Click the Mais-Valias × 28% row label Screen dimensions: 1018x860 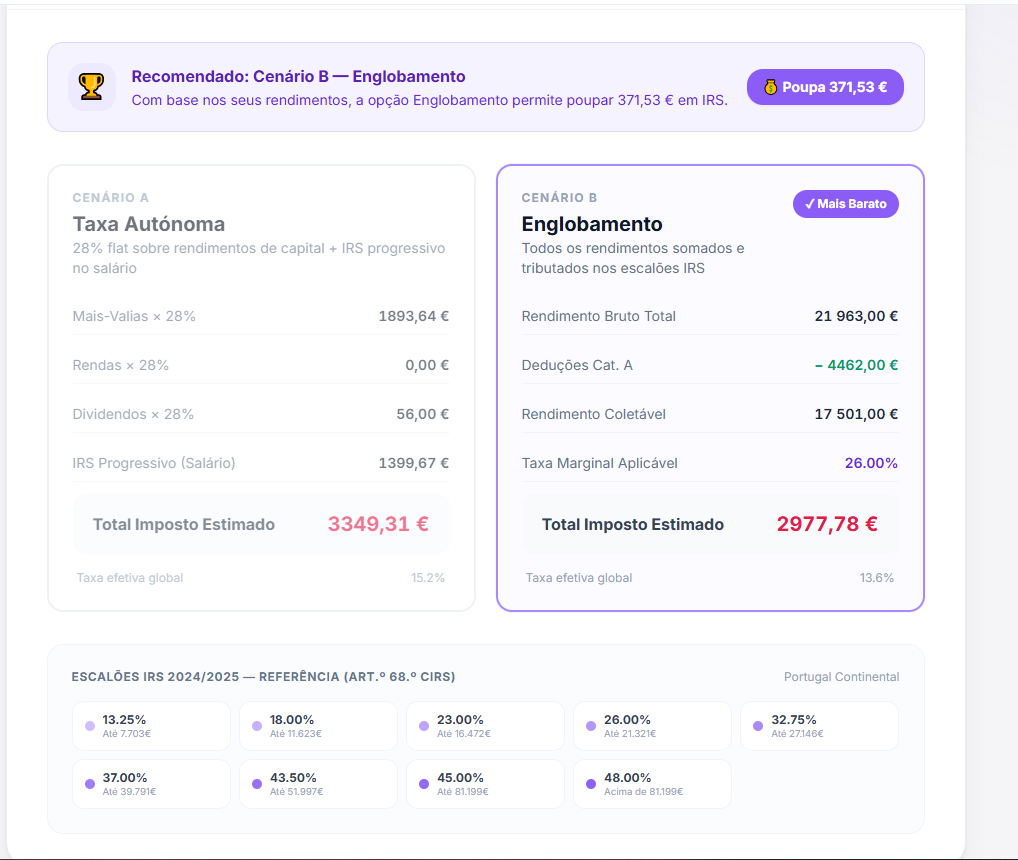[134, 316]
